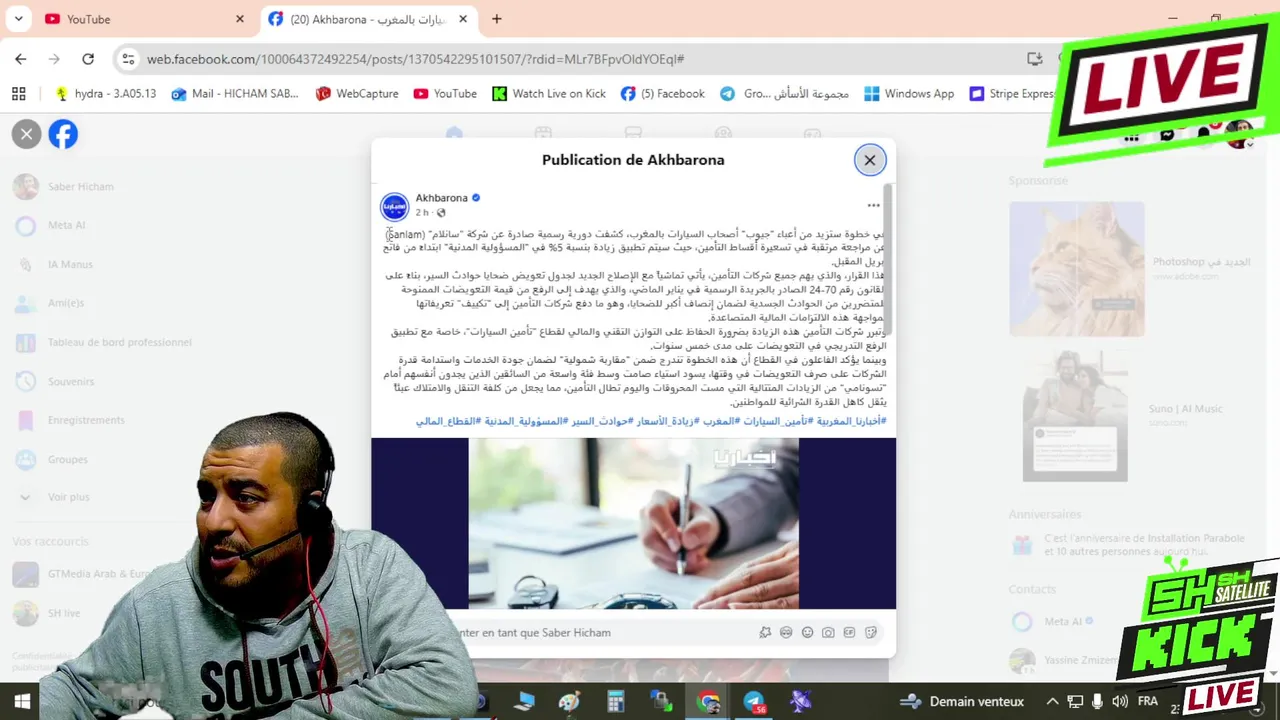The image size is (1280, 720).
Task: Open Calculator from the taskbar
Action: click(x=616, y=702)
